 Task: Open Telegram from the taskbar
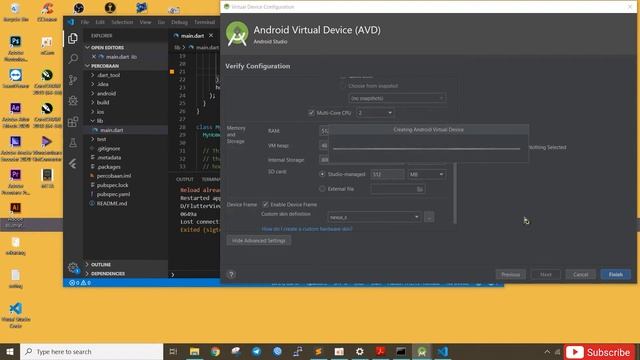(257, 351)
